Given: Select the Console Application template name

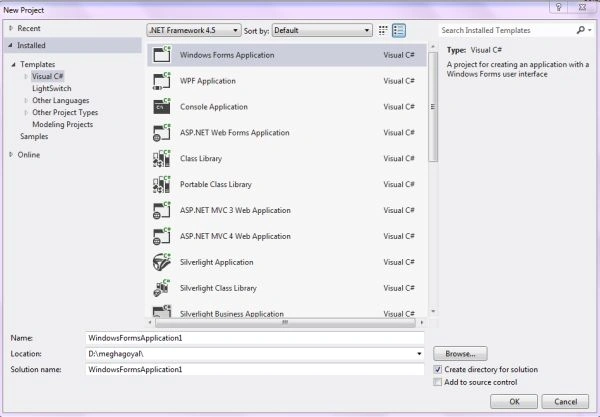Looking at the screenshot, I should point(214,107).
